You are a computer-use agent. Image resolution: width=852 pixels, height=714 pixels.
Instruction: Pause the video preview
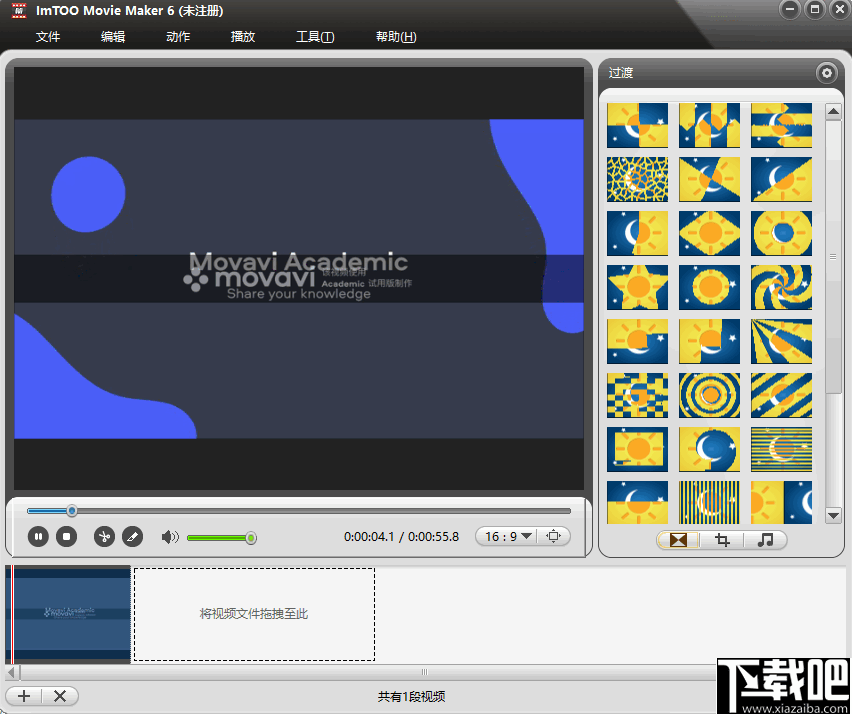pyautogui.click(x=38, y=536)
